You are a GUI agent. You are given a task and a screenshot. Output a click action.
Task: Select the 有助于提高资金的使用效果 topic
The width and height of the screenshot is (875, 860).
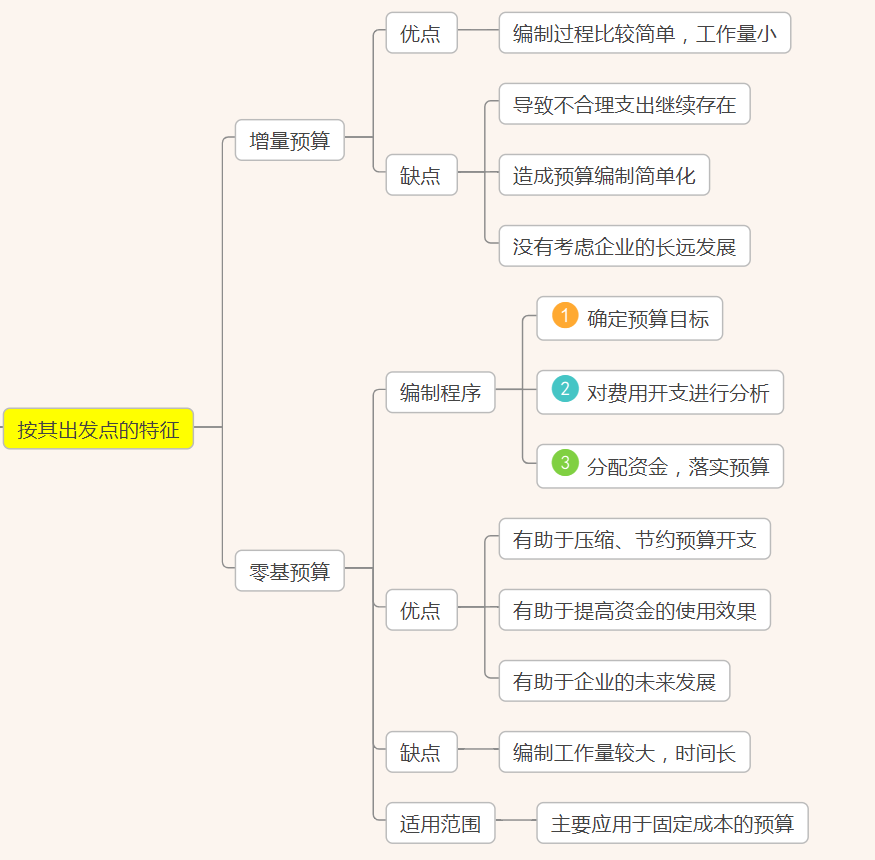click(634, 610)
